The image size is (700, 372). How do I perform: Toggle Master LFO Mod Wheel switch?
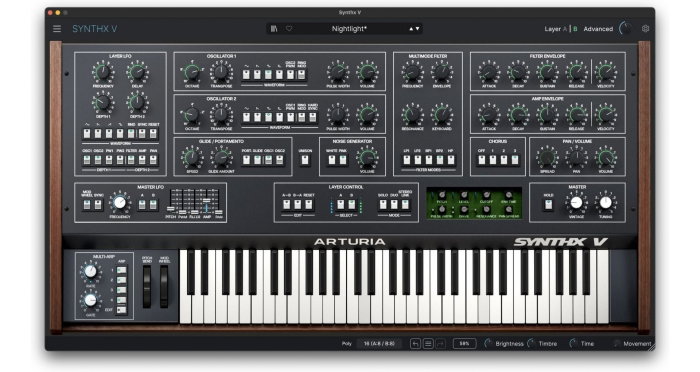[87, 205]
